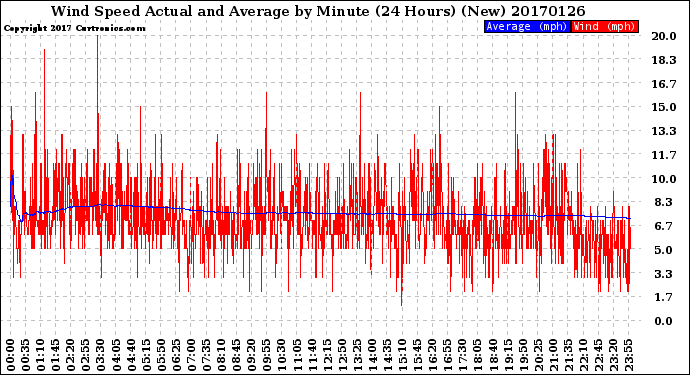Select the 02:20 time label
Screen dimensions: 690x375
71,355
